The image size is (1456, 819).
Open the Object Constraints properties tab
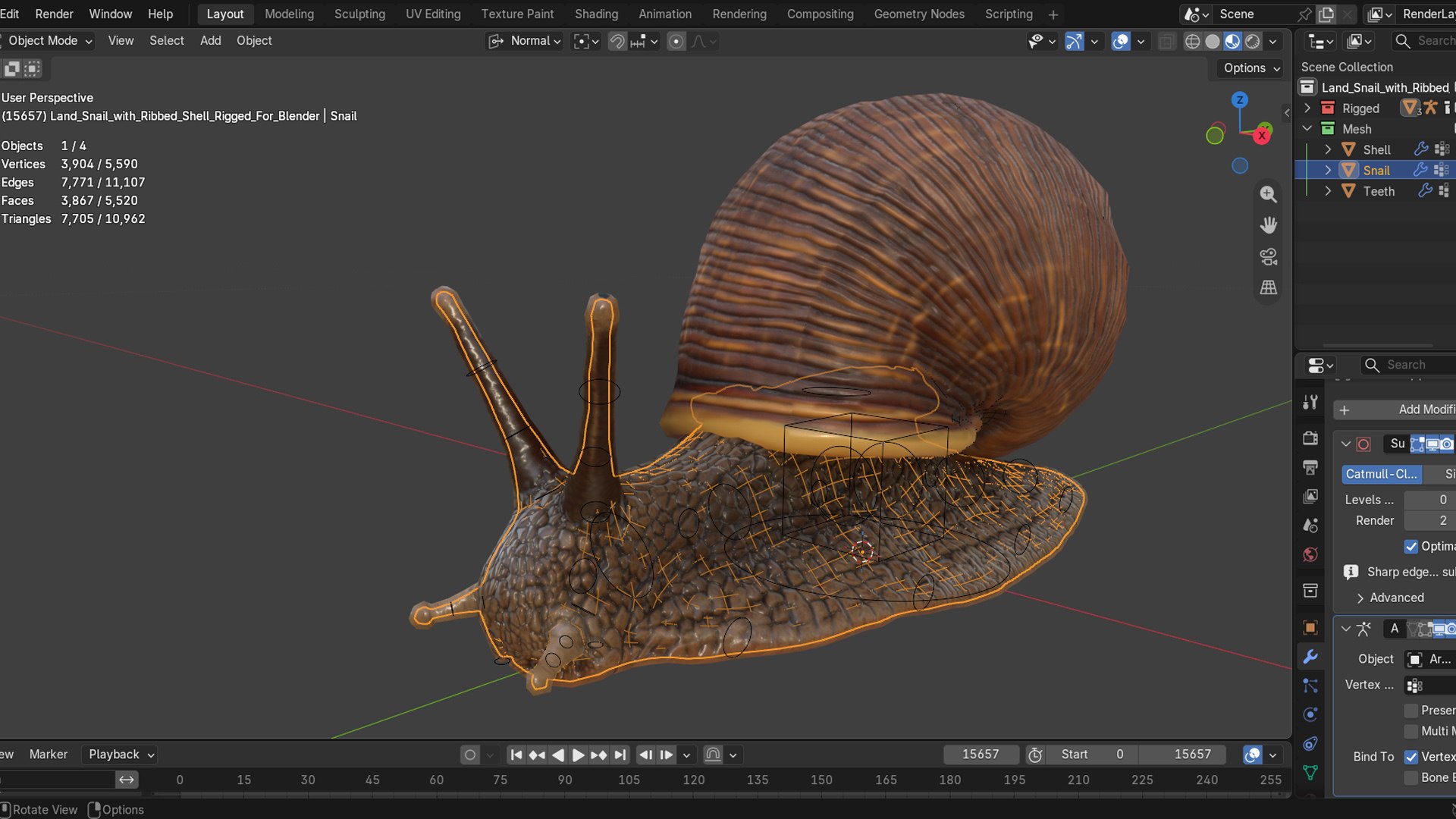1310,743
